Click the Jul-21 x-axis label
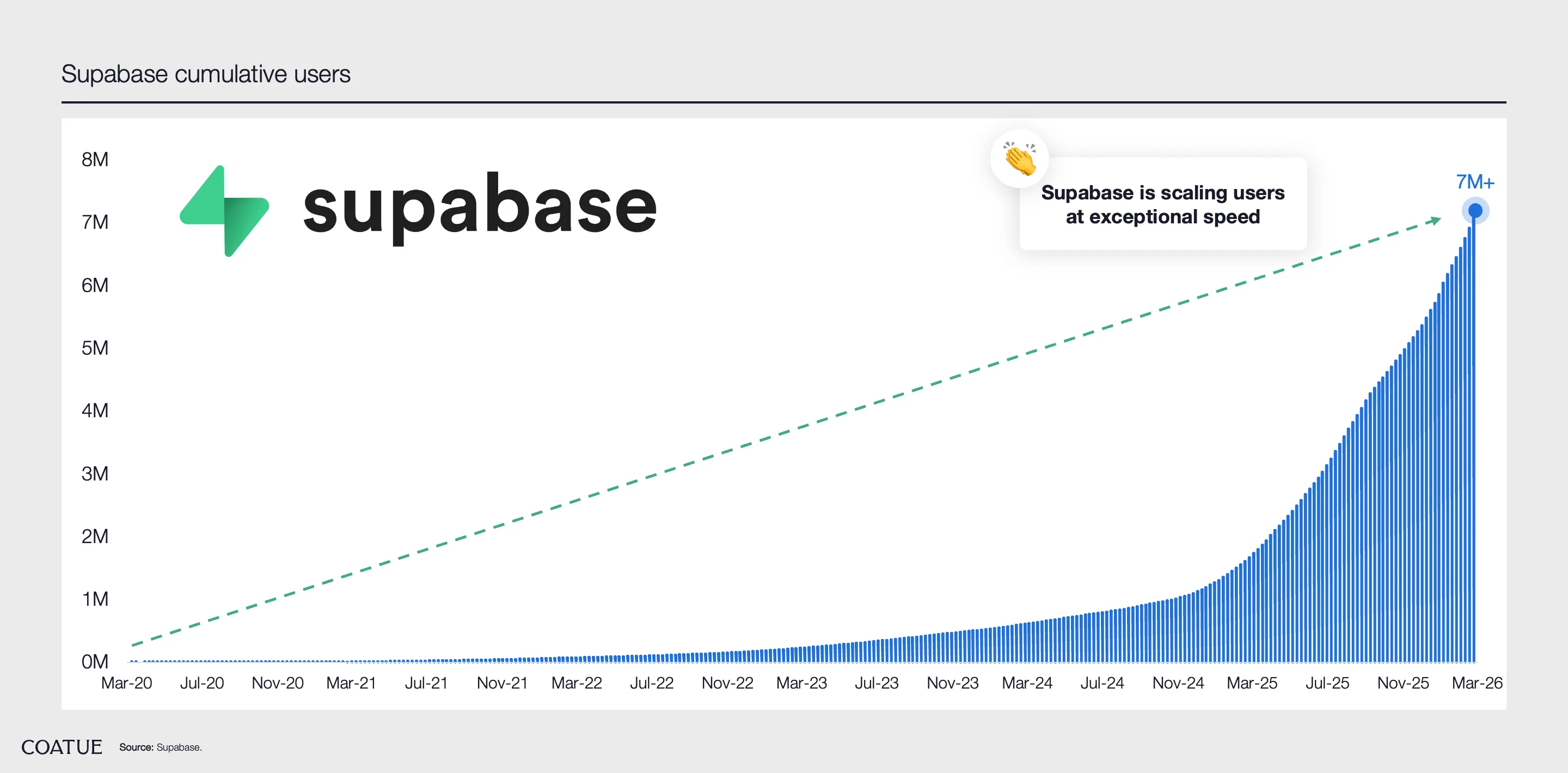 [x=426, y=683]
